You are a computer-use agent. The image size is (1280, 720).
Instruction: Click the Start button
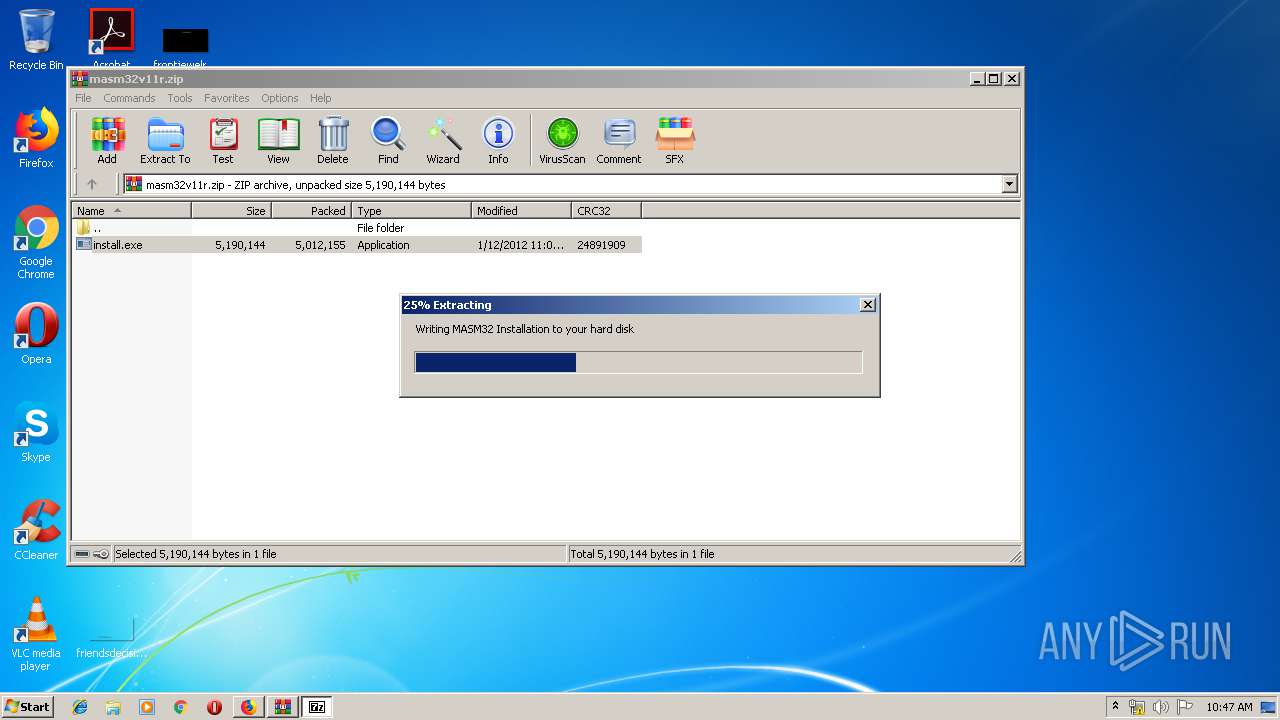(28, 707)
